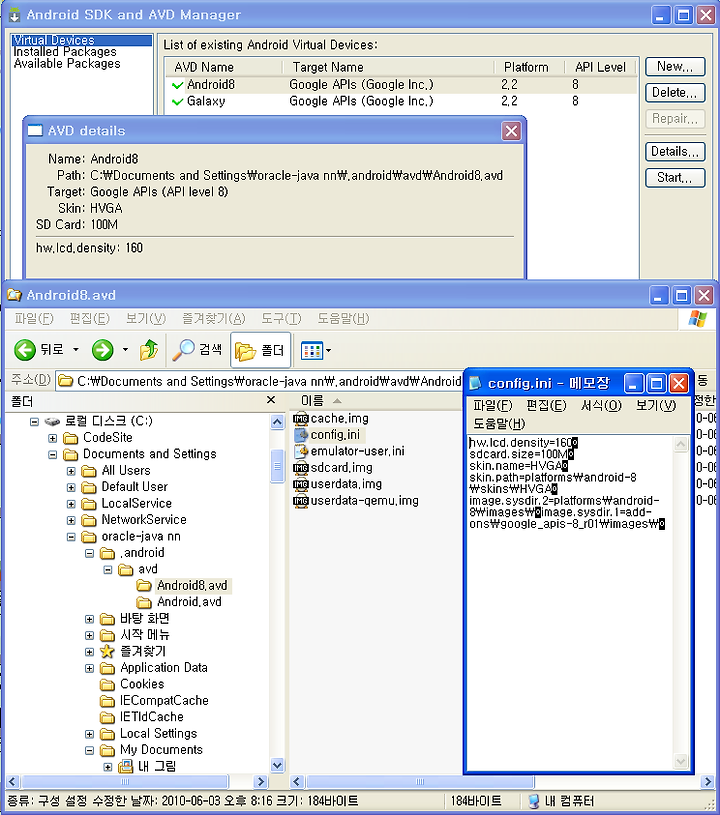This screenshot has height=815, width=720.
Task: Select Android.avd folder in tree
Action: point(189,602)
